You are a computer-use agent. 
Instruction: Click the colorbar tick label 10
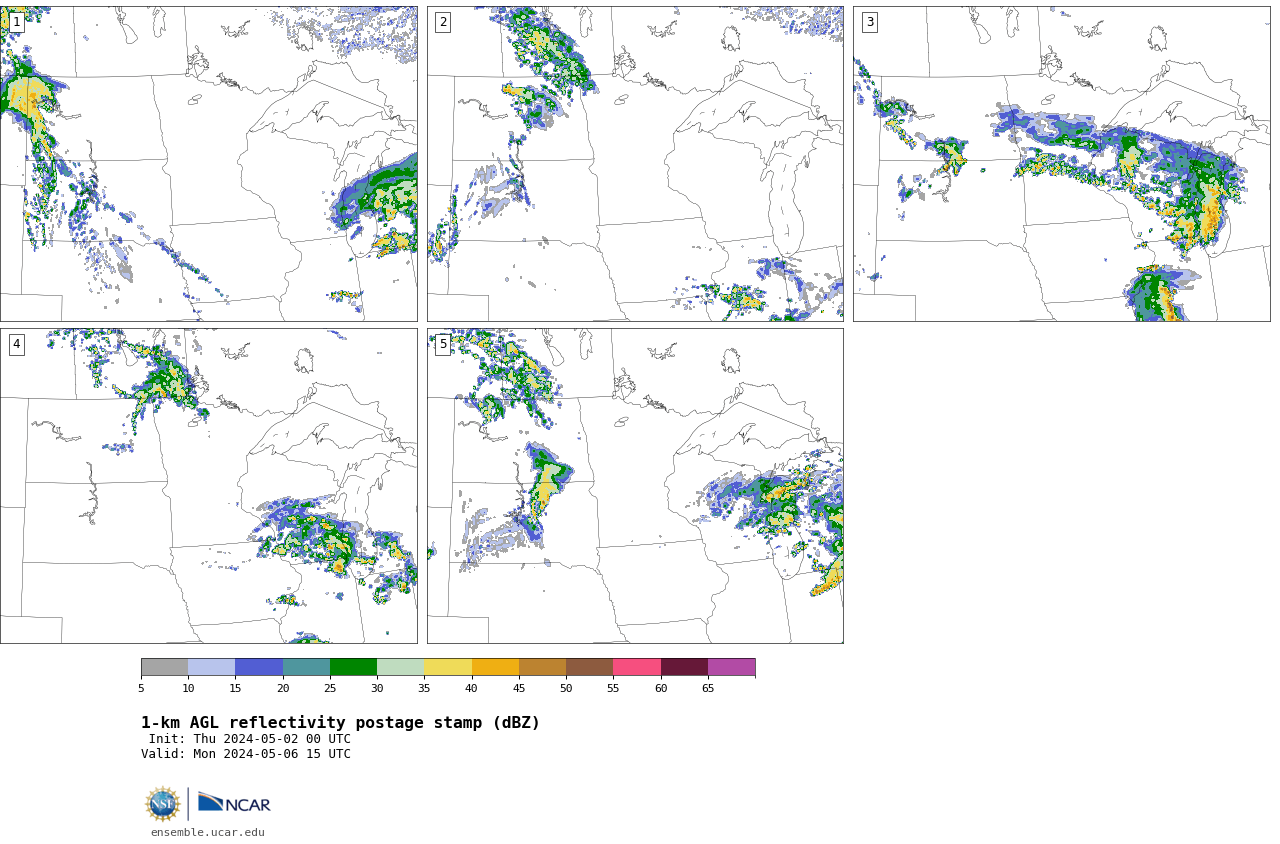pos(188,688)
